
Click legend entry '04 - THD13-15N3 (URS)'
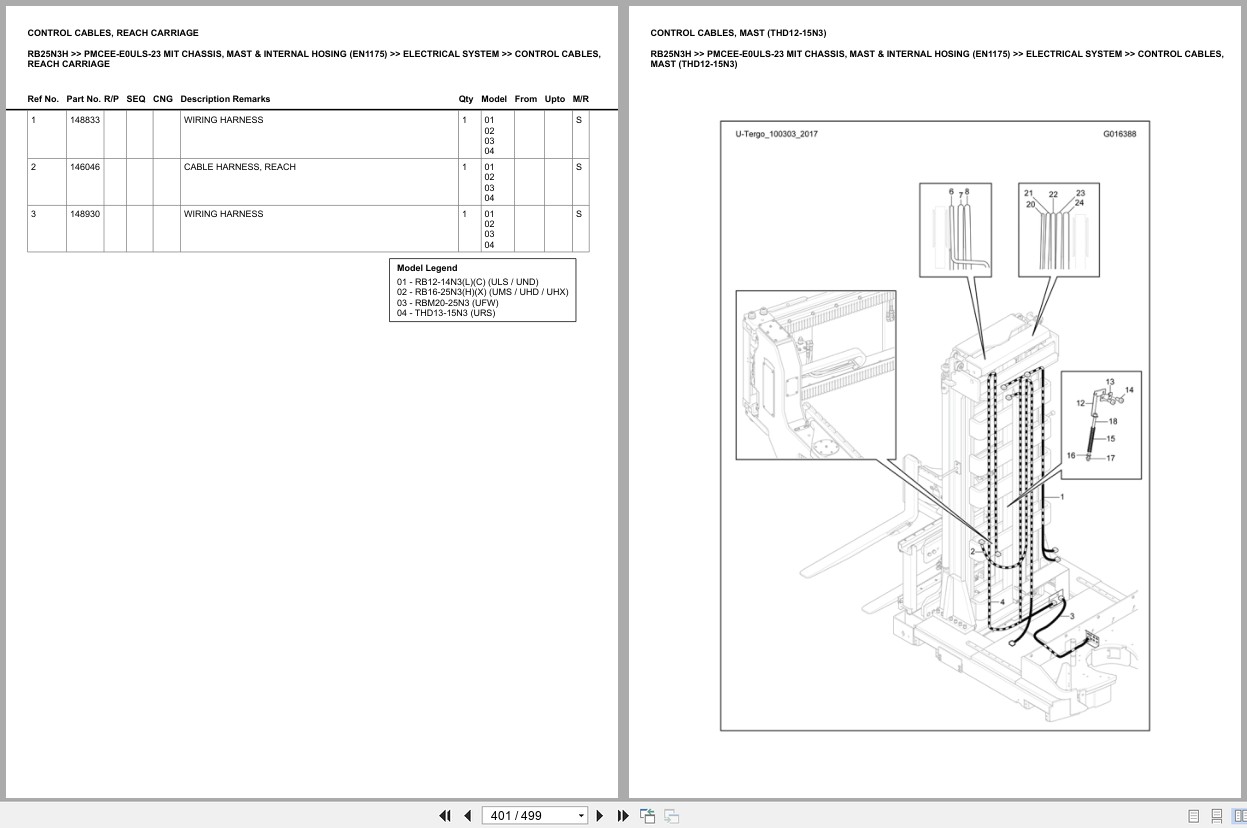click(x=445, y=313)
